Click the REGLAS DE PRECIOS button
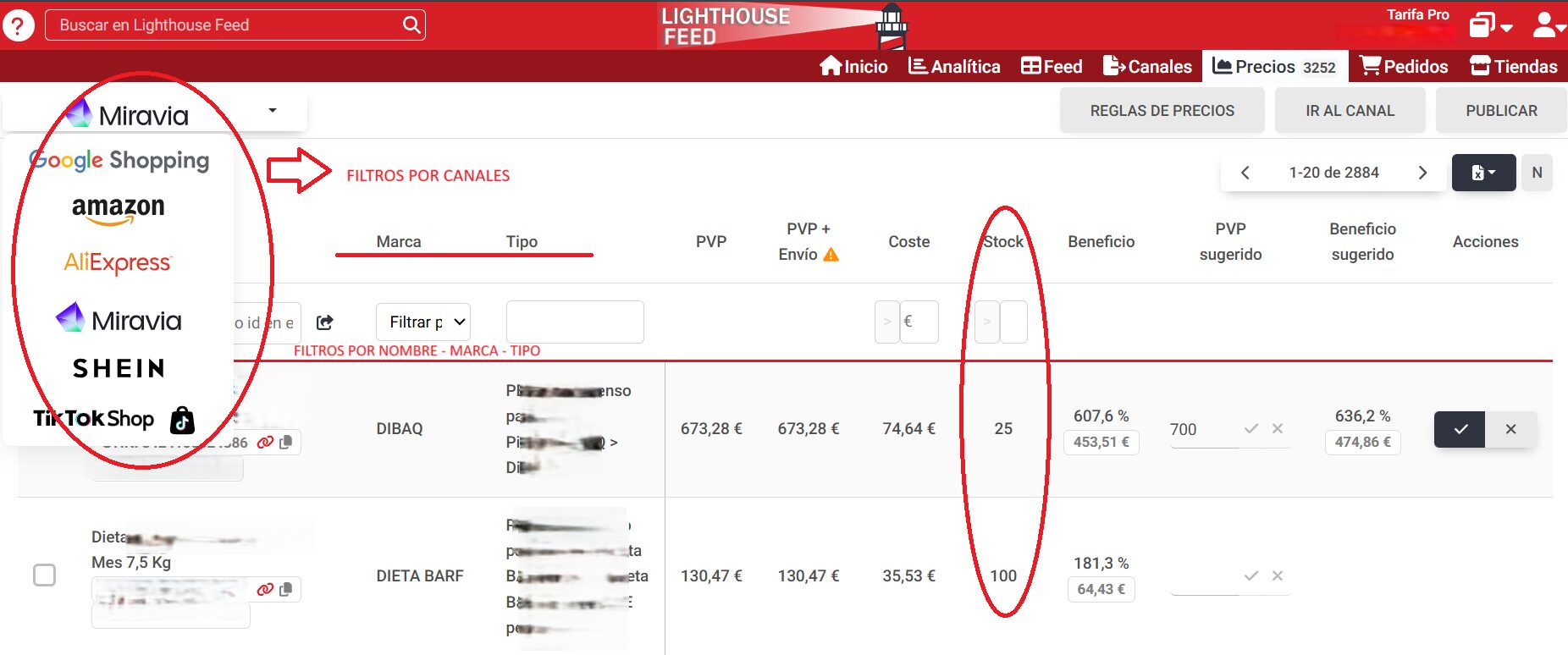1568x655 pixels. (1162, 111)
